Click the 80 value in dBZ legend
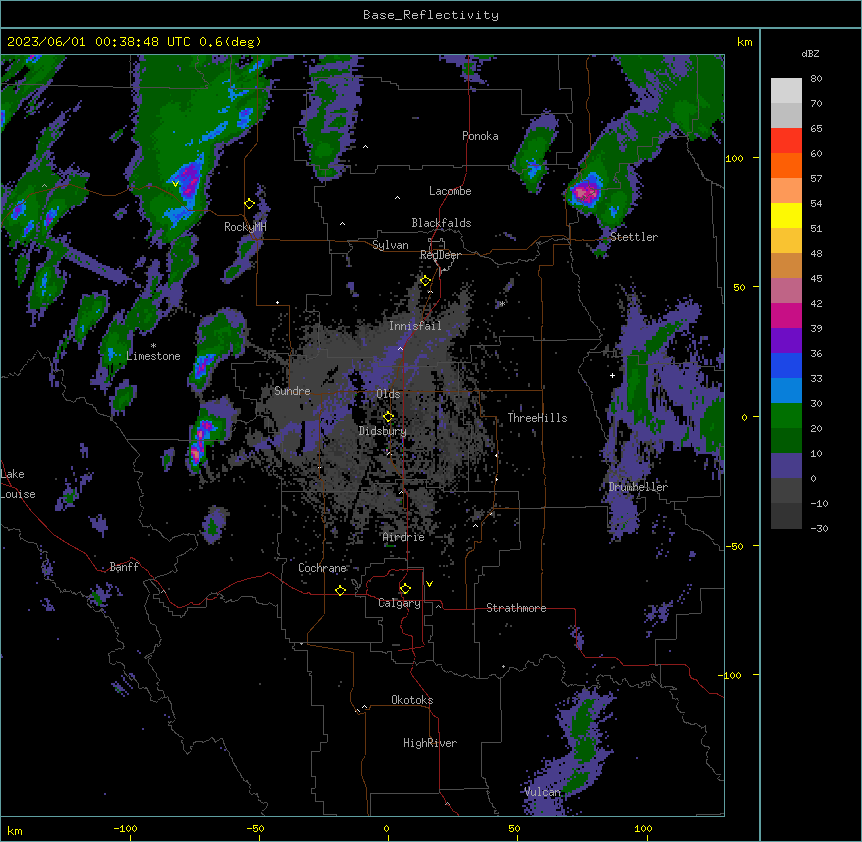The height and width of the screenshot is (842, 862). [x=816, y=79]
